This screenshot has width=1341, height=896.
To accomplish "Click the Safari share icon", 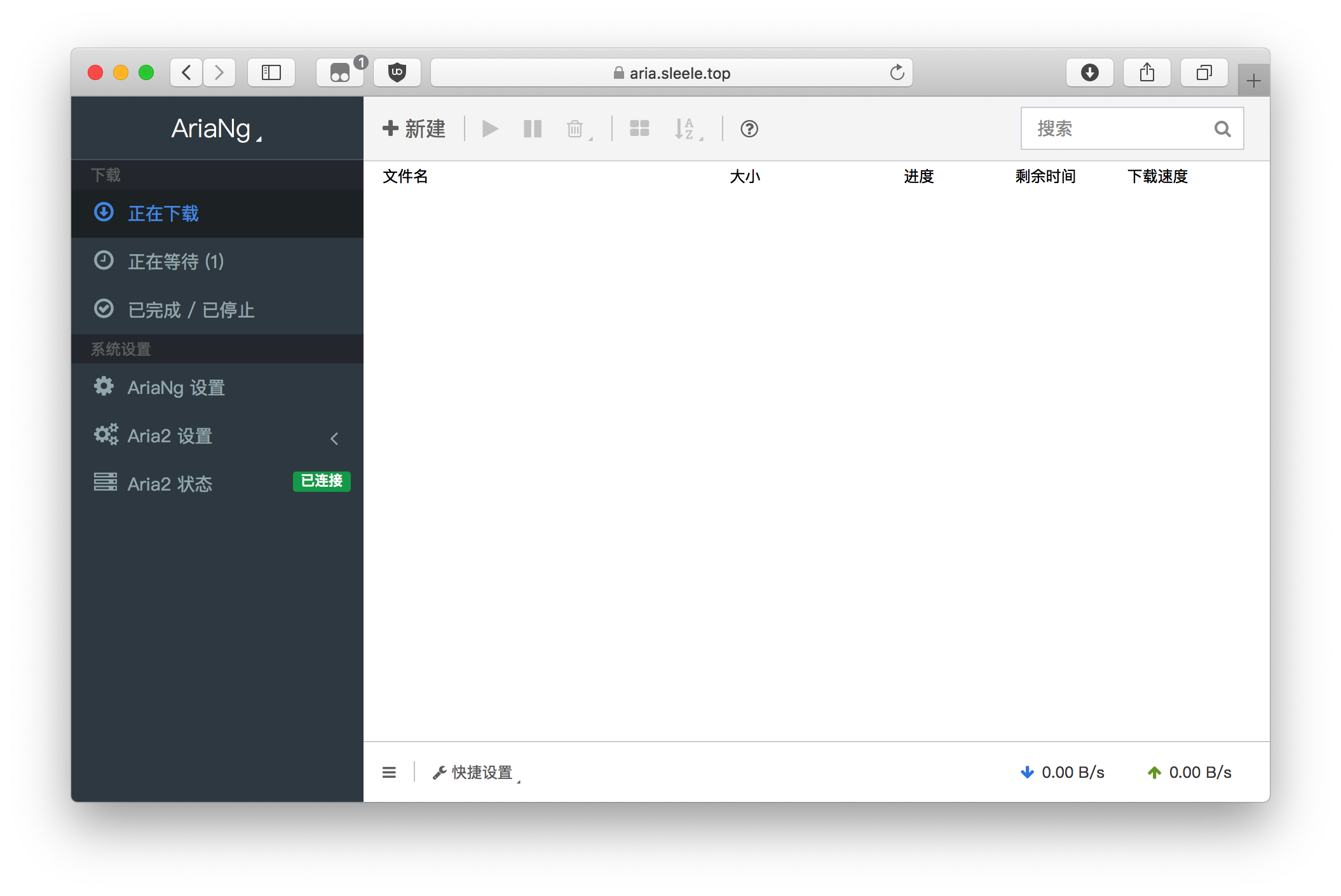I will [x=1147, y=72].
